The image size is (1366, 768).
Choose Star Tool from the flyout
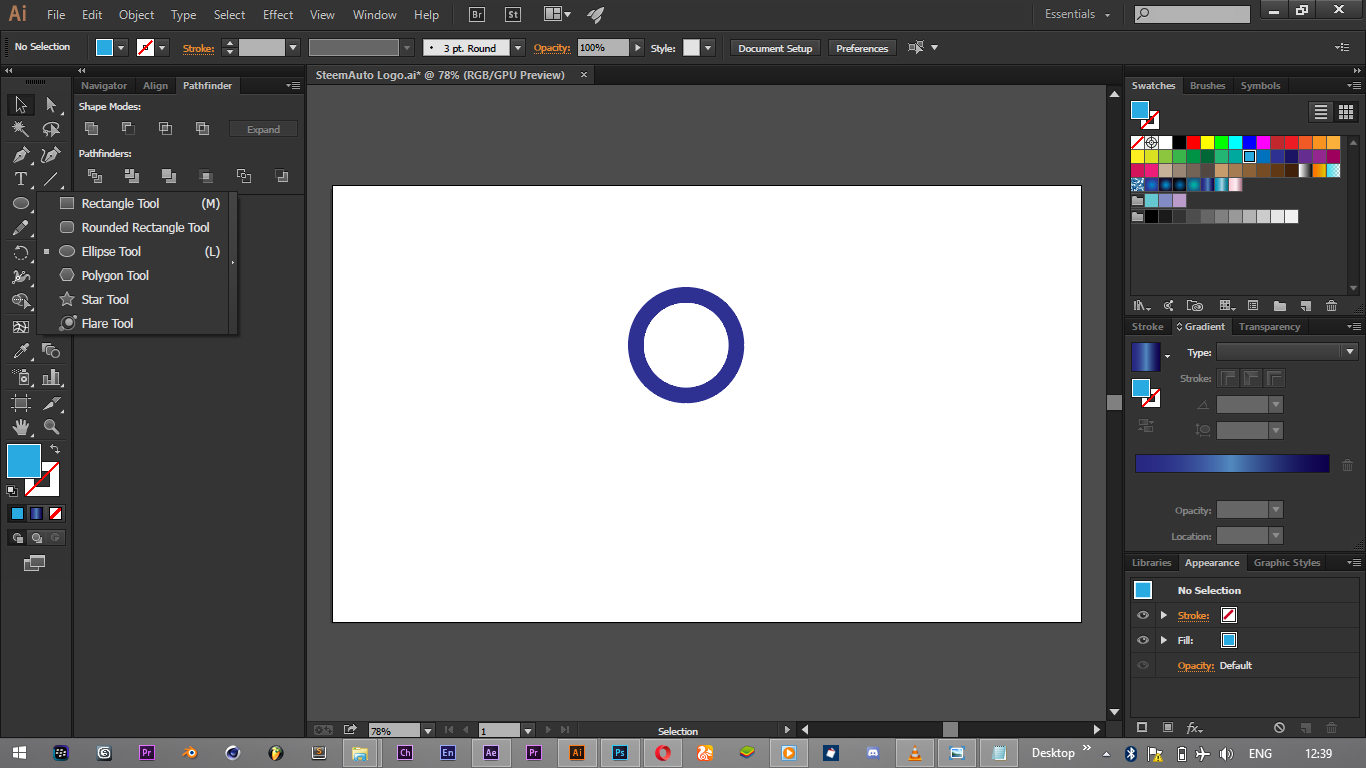105,299
